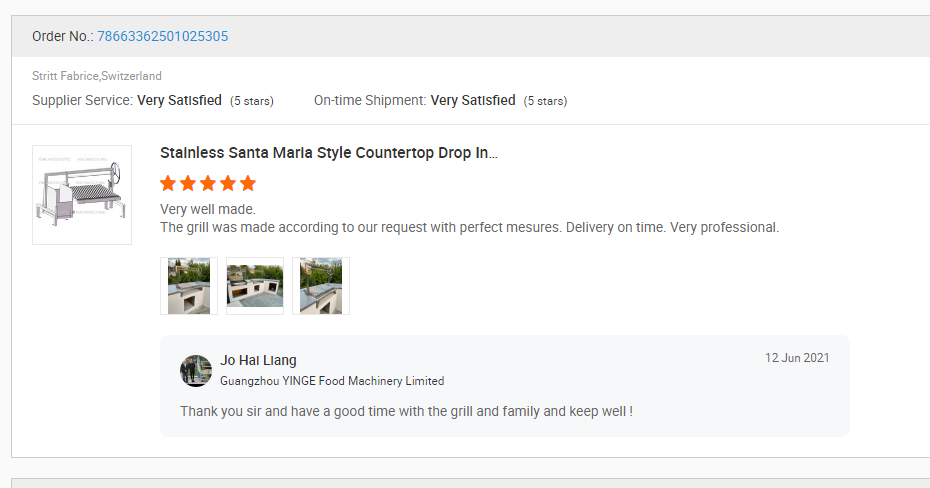Click the grill product thumbnail image
This screenshot has width=930, height=488.
[82, 195]
